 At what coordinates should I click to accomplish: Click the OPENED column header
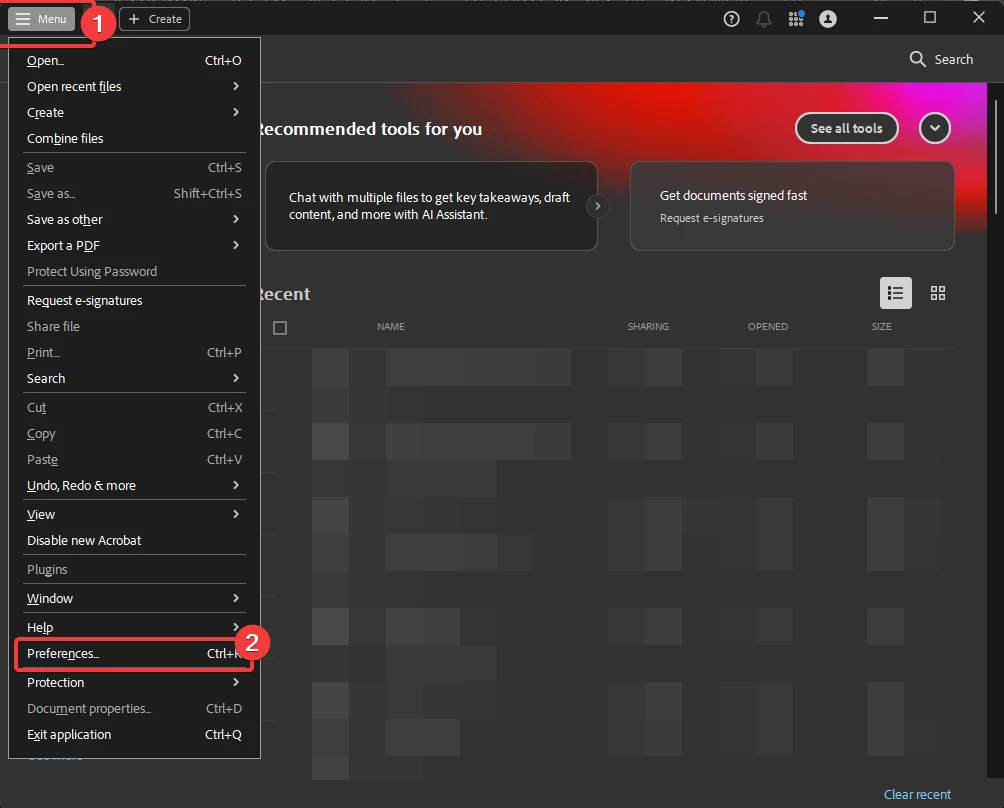(768, 327)
